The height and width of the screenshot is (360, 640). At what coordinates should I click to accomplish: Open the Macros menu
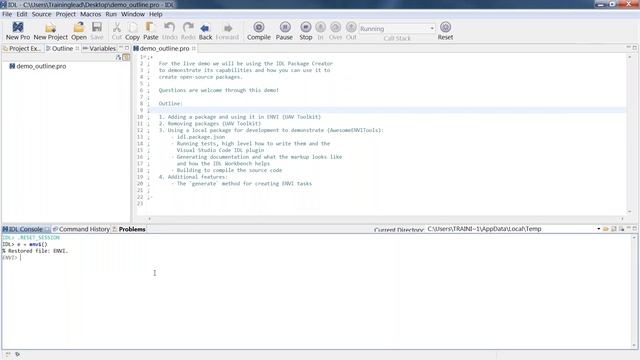pos(91,14)
